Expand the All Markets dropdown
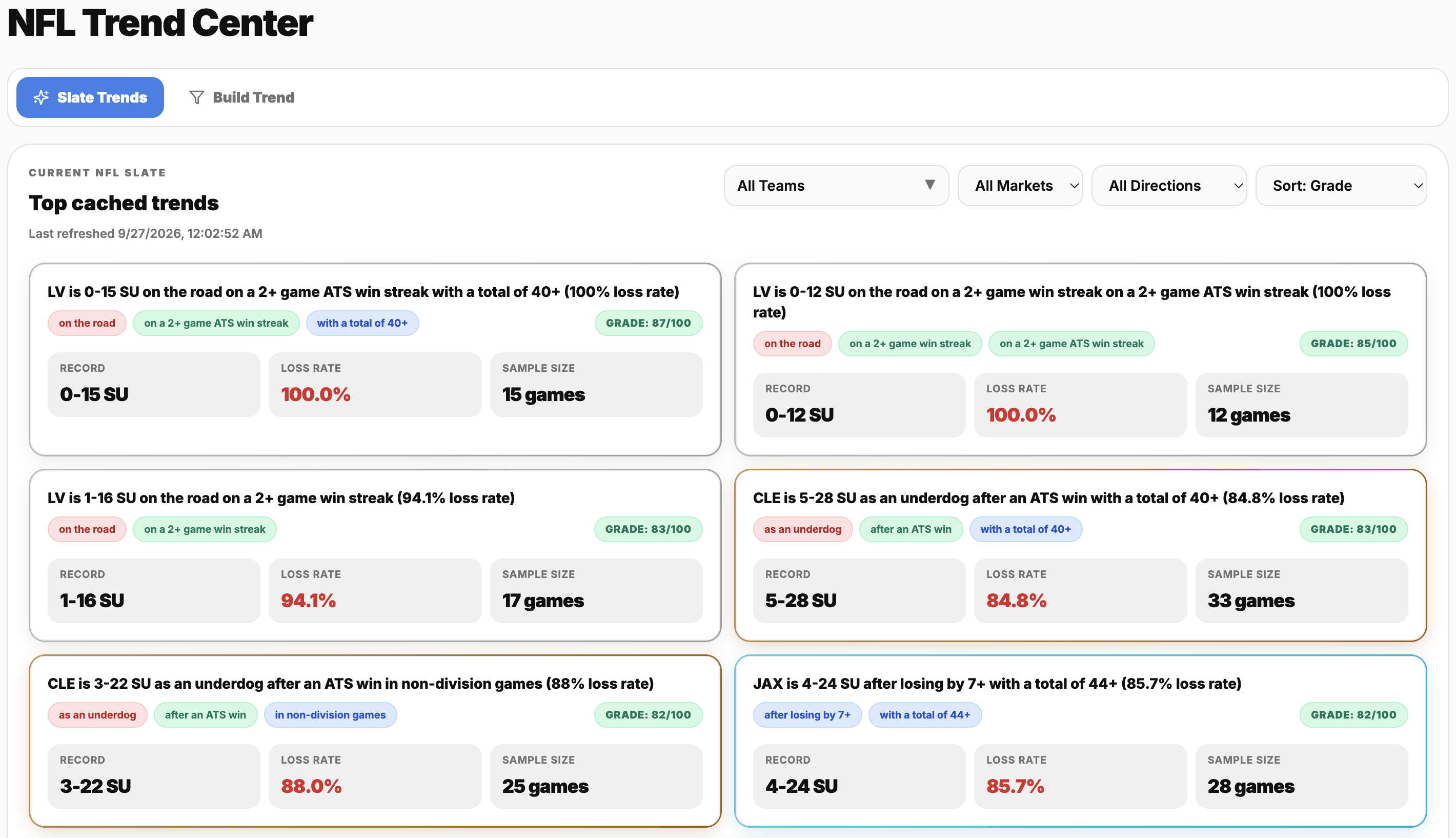Image resolution: width=1456 pixels, height=838 pixels. click(x=1020, y=186)
